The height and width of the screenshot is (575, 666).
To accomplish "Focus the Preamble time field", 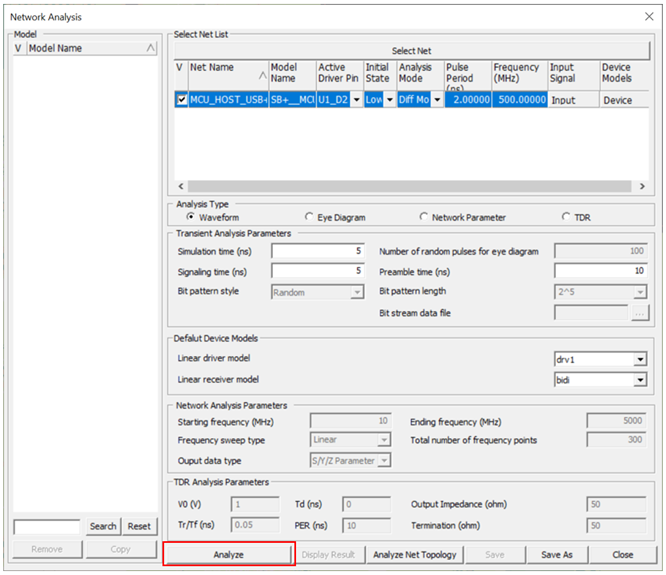I will 599,271.
